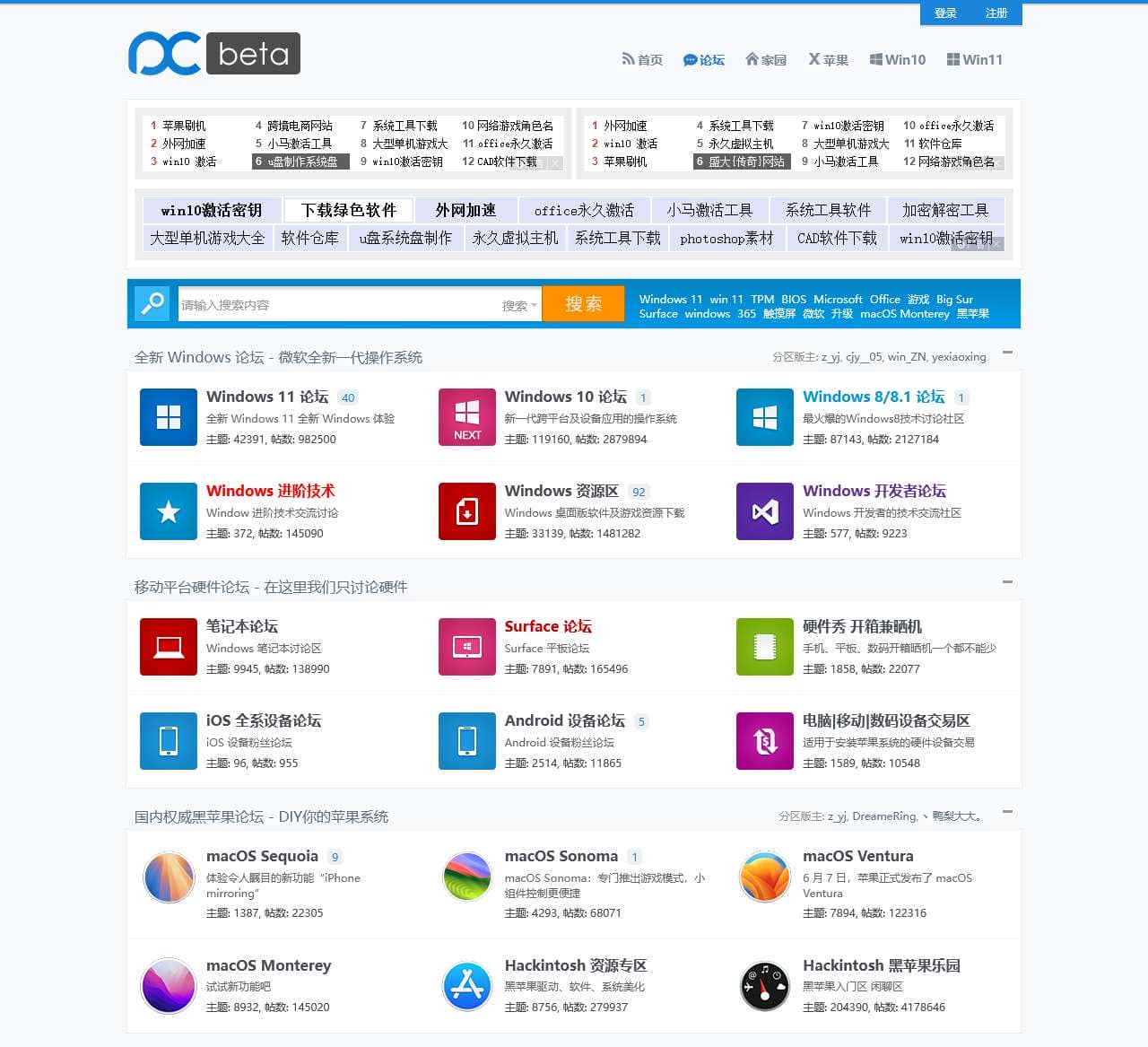
Task: Click the orange 搜索 button
Action: click(584, 304)
